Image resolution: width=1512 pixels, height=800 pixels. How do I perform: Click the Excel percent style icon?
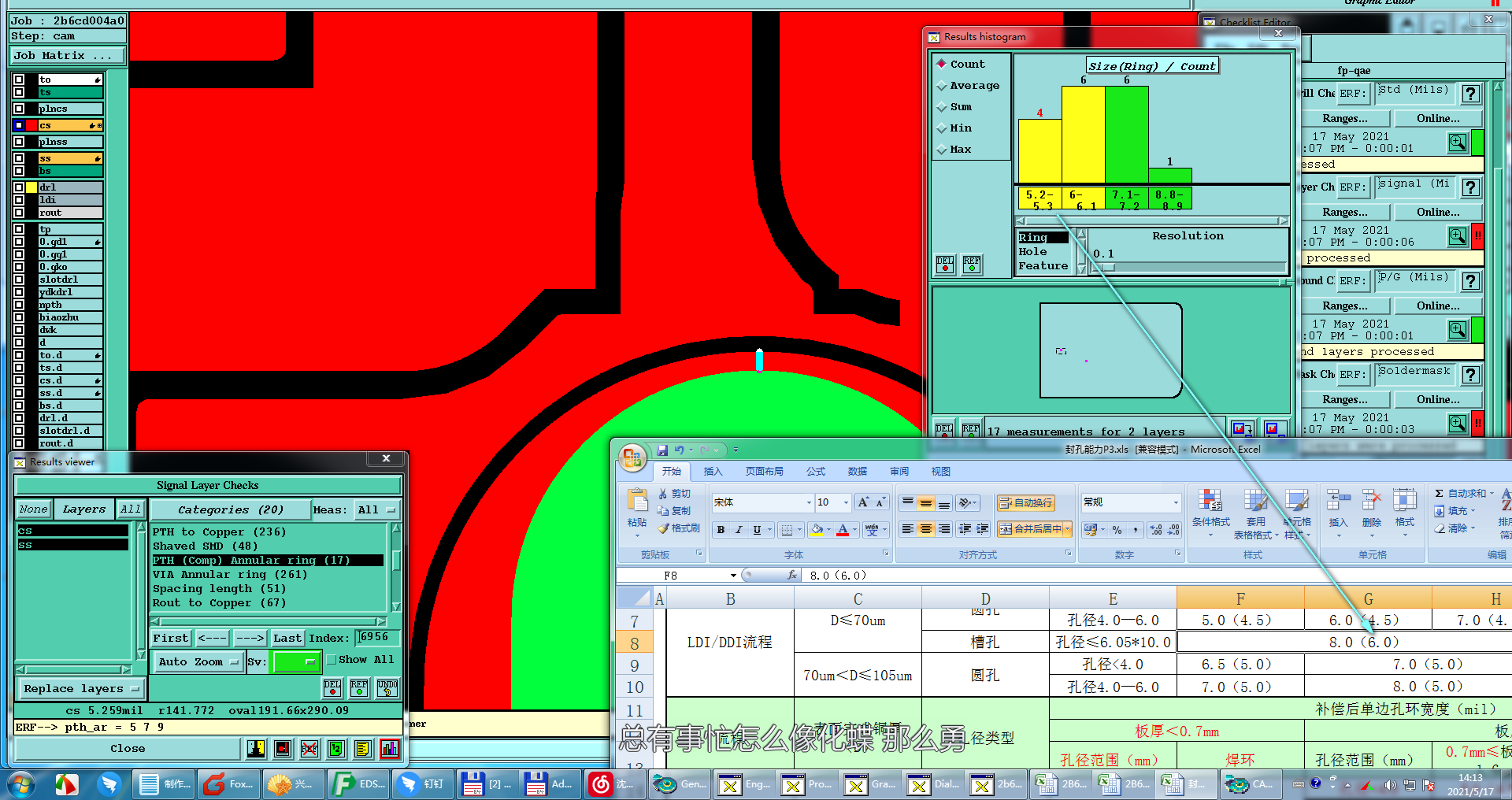(1117, 530)
